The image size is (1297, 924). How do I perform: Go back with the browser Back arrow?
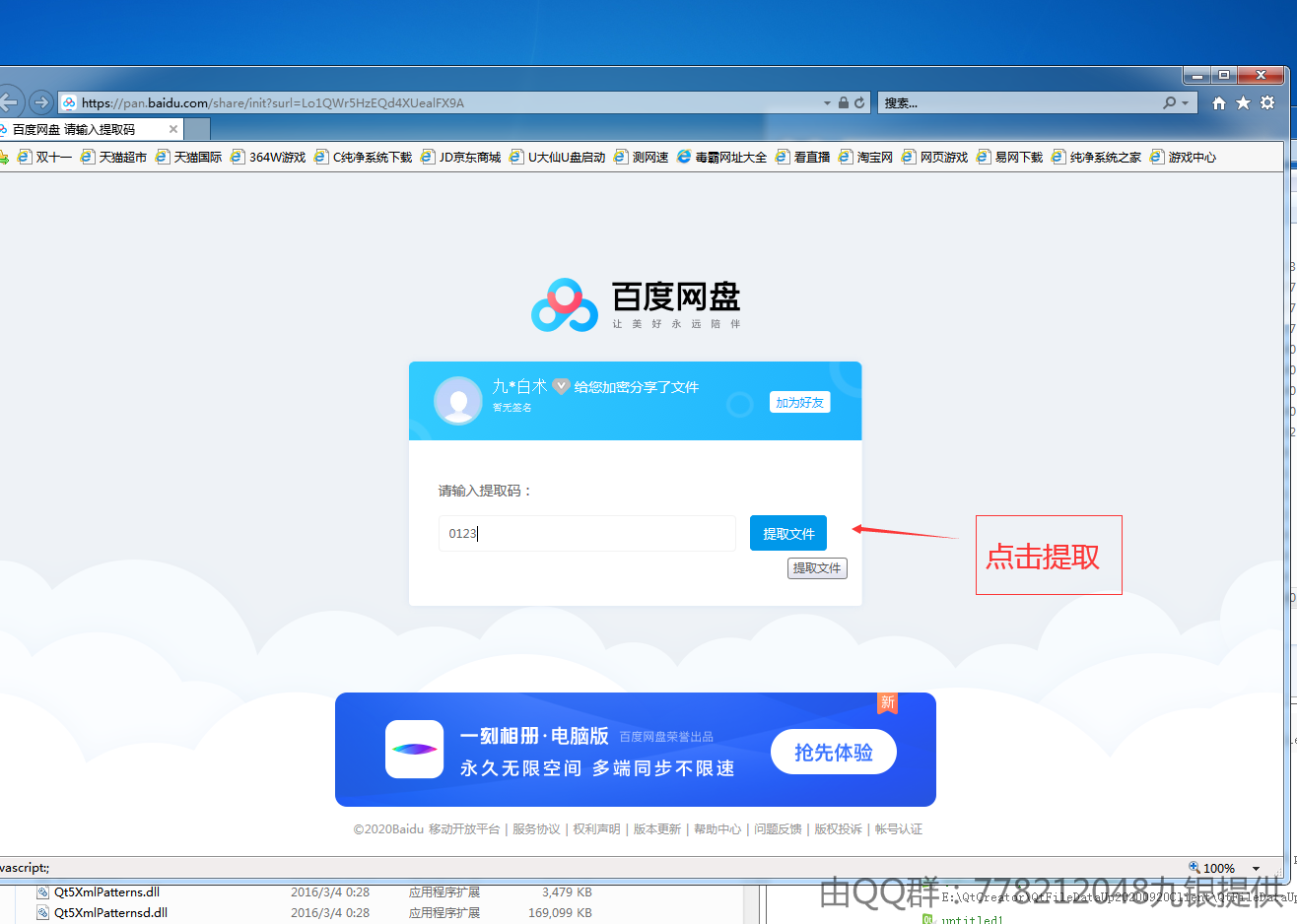coord(8,102)
